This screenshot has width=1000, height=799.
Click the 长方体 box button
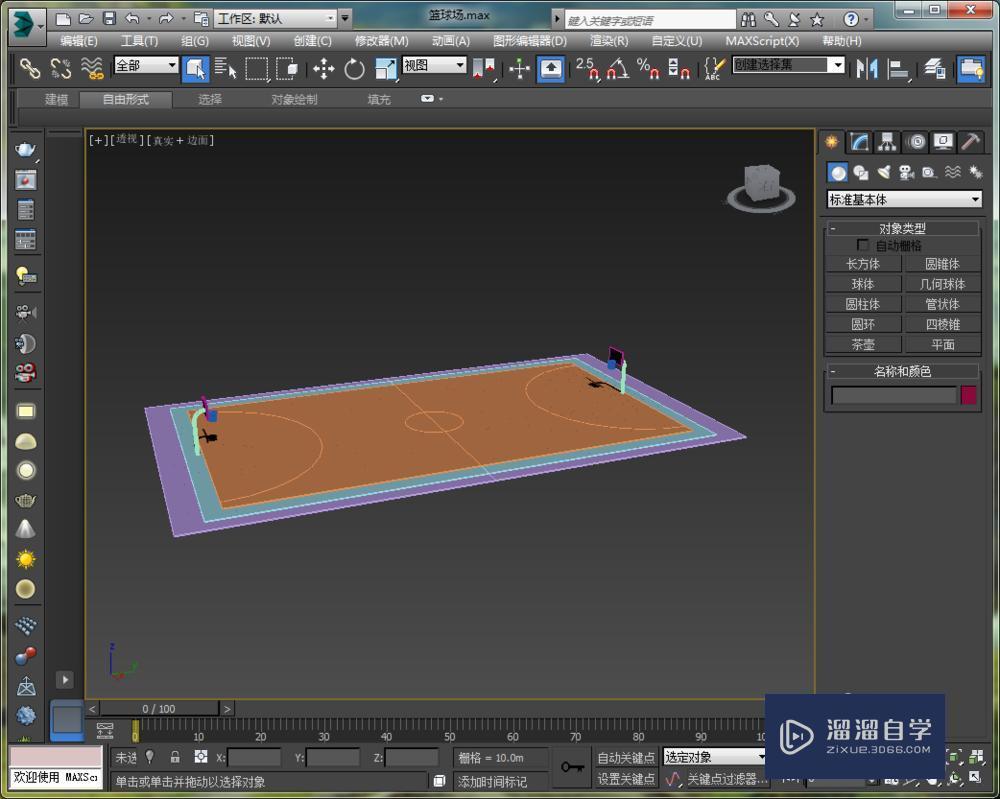[x=863, y=264]
